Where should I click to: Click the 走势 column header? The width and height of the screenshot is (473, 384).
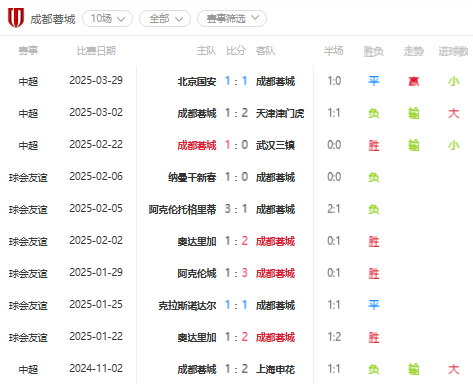click(414, 51)
